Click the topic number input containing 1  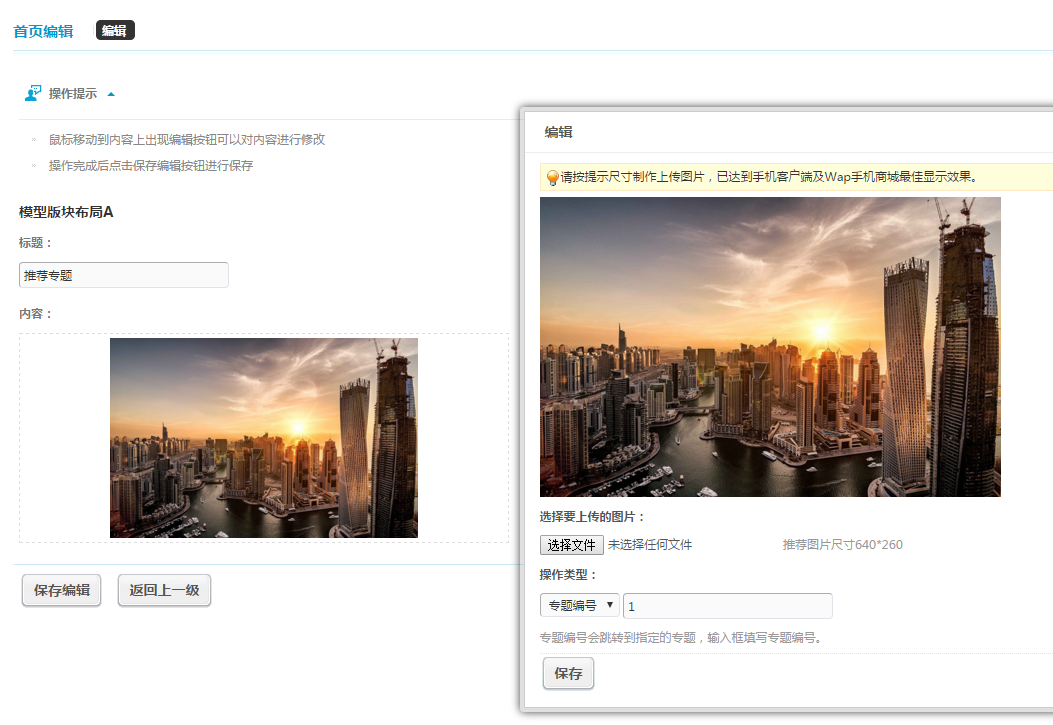[x=728, y=606]
